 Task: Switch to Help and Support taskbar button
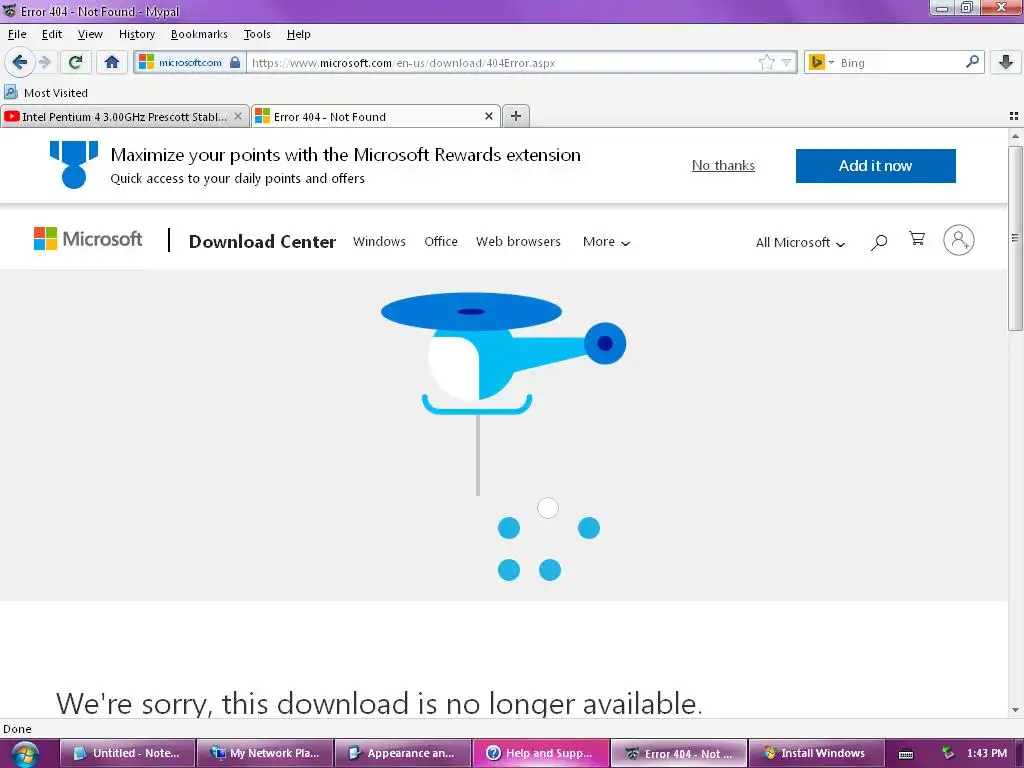541,753
